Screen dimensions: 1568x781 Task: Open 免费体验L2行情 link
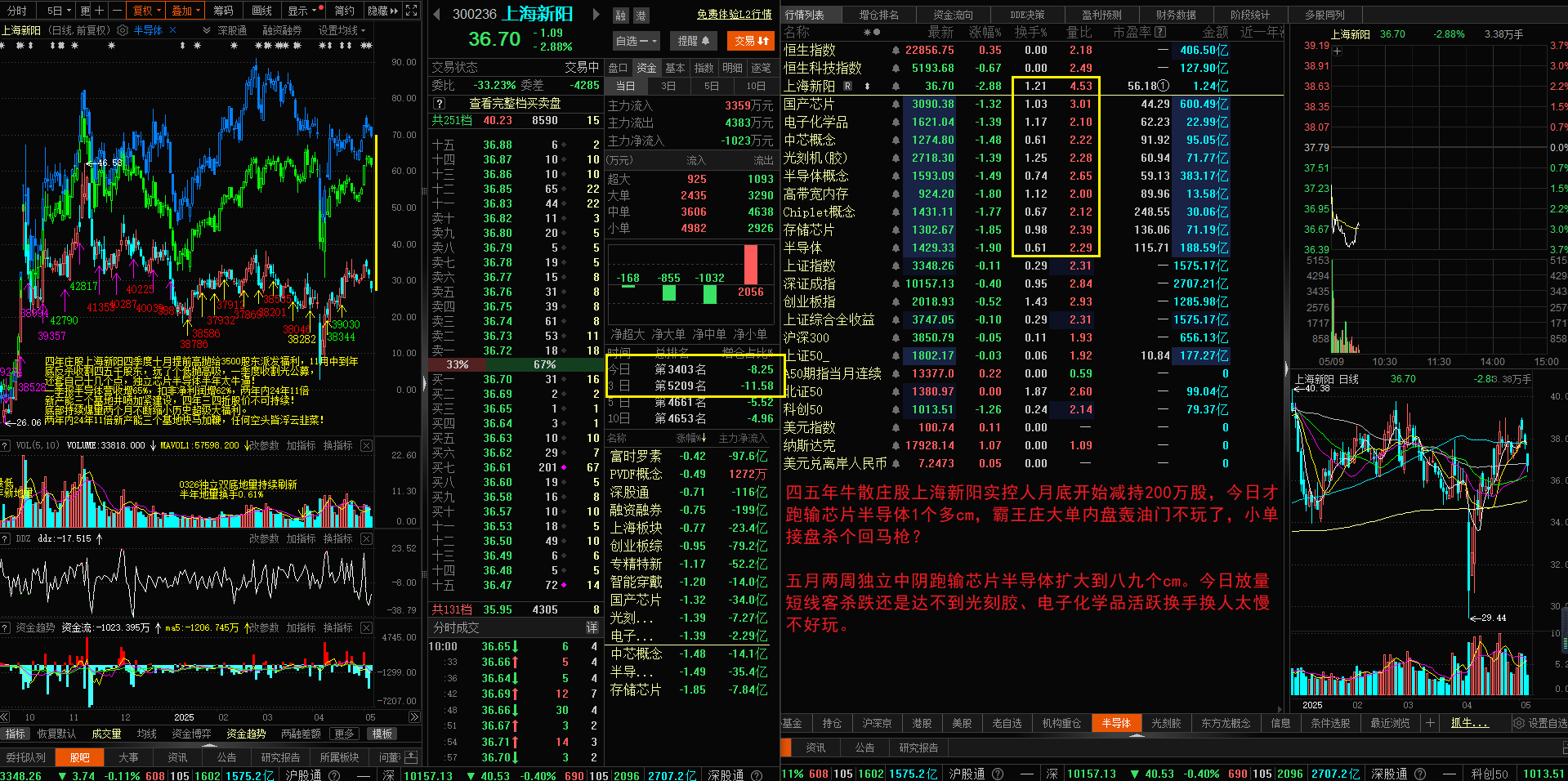coord(735,15)
